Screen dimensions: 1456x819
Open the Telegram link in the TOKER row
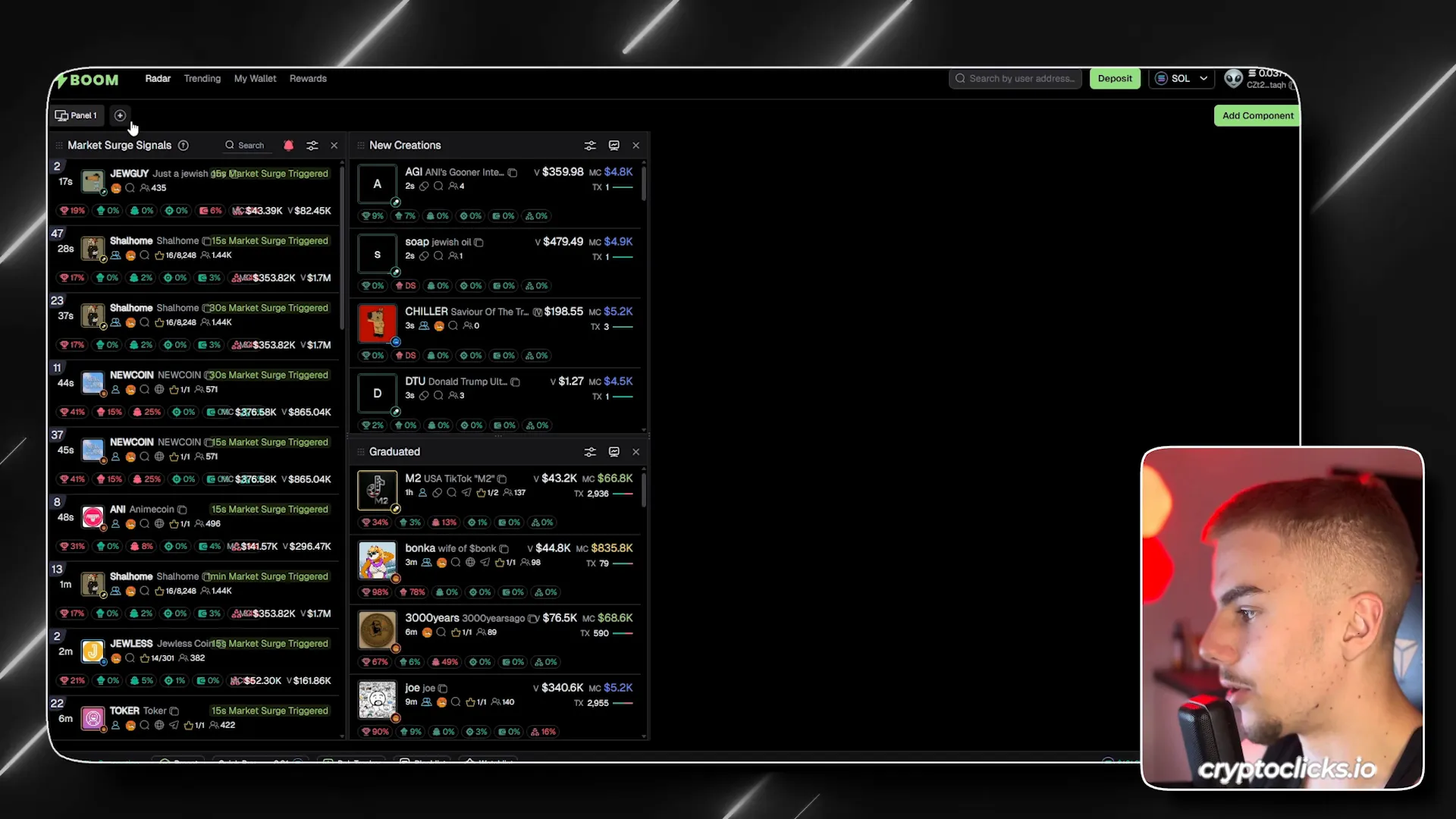pos(174,726)
